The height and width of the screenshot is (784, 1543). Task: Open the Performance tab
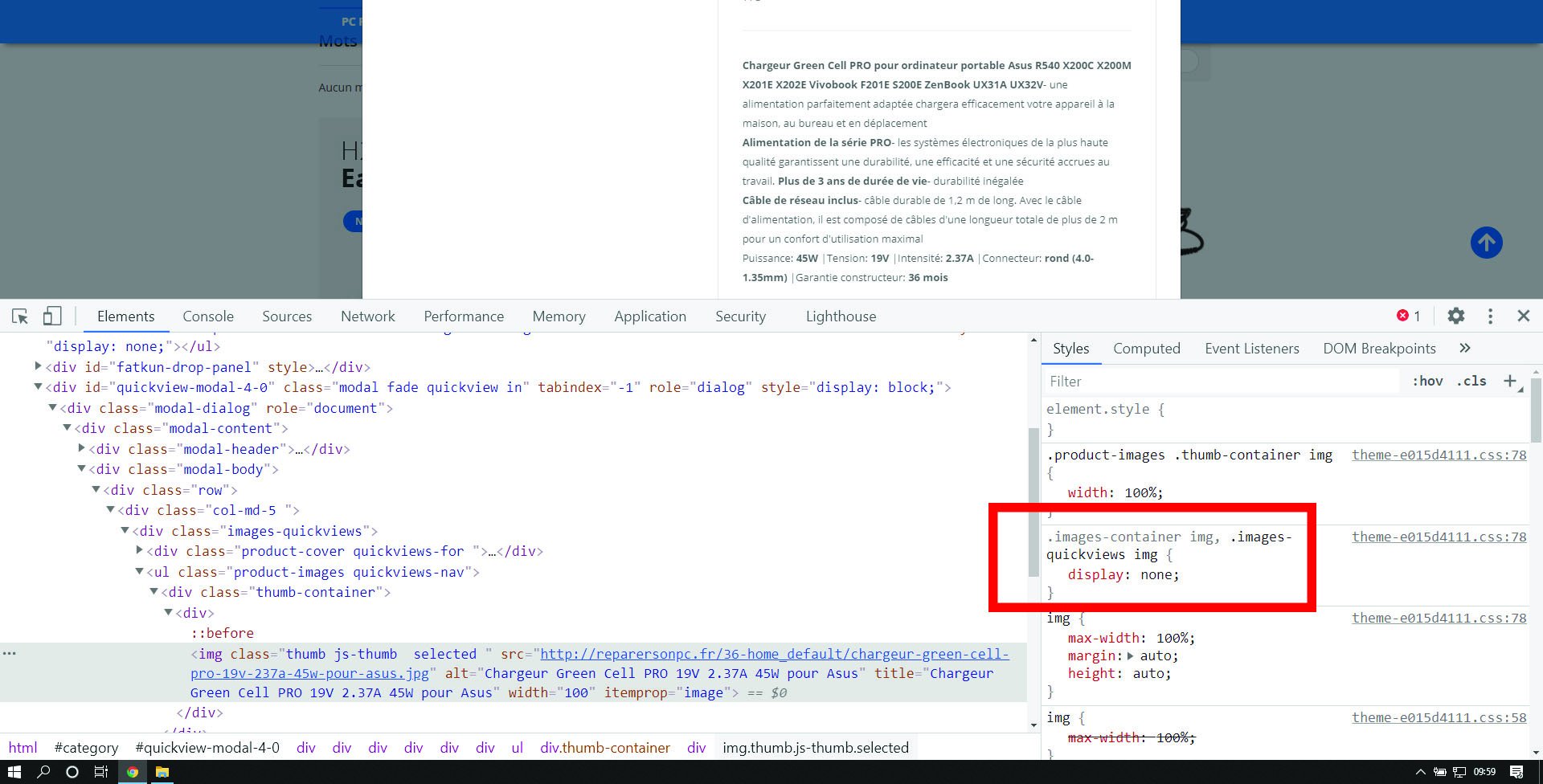coord(464,316)
